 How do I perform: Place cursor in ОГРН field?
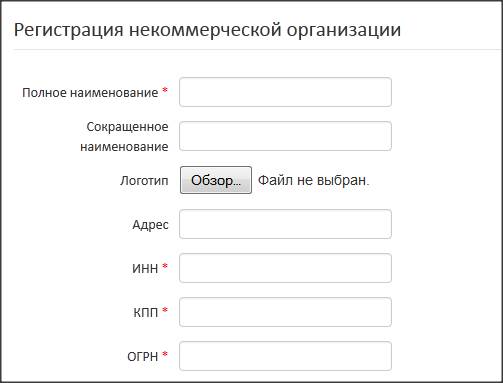[285, 356]
